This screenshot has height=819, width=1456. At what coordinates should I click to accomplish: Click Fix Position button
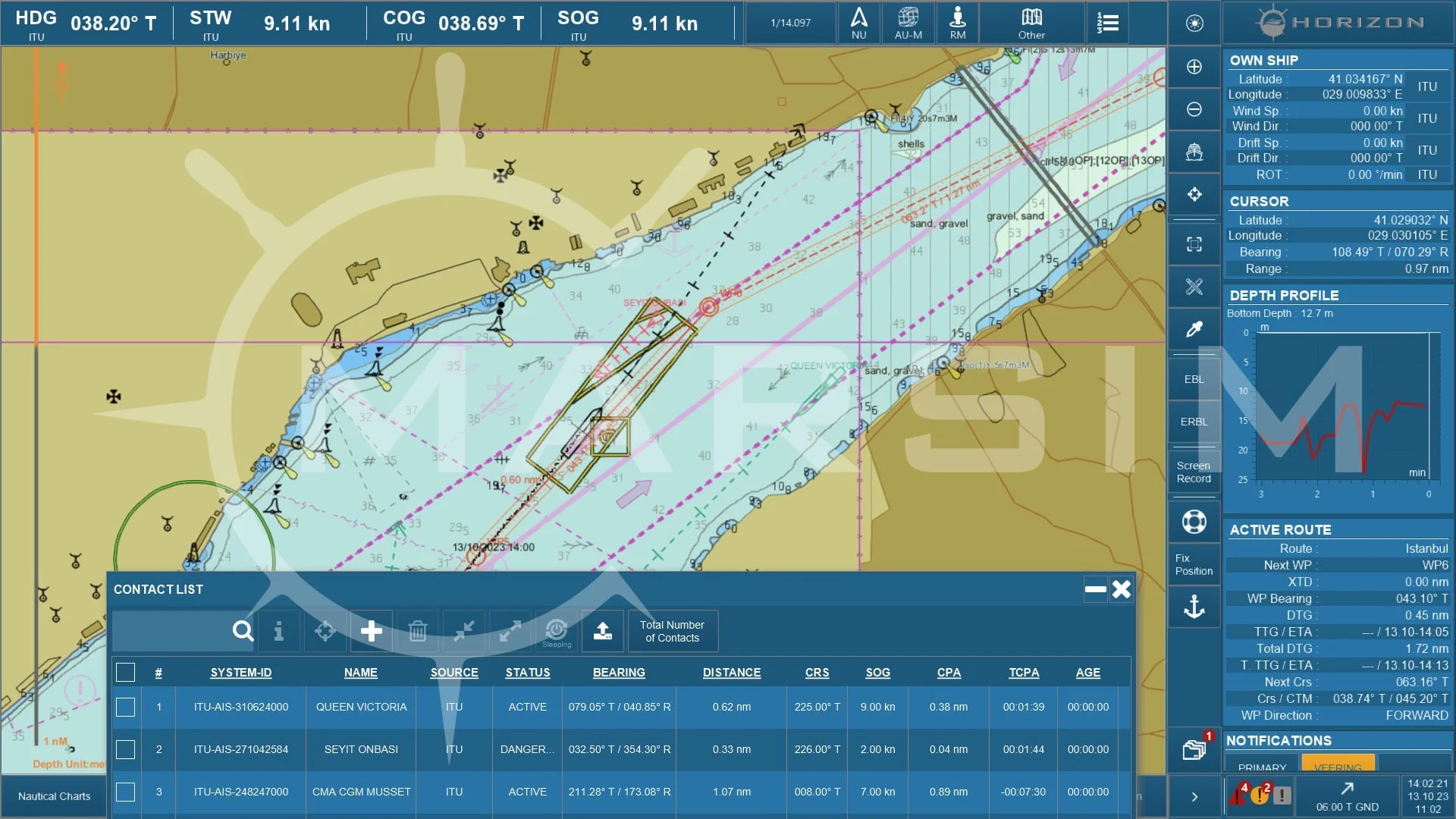point(1194,564)
